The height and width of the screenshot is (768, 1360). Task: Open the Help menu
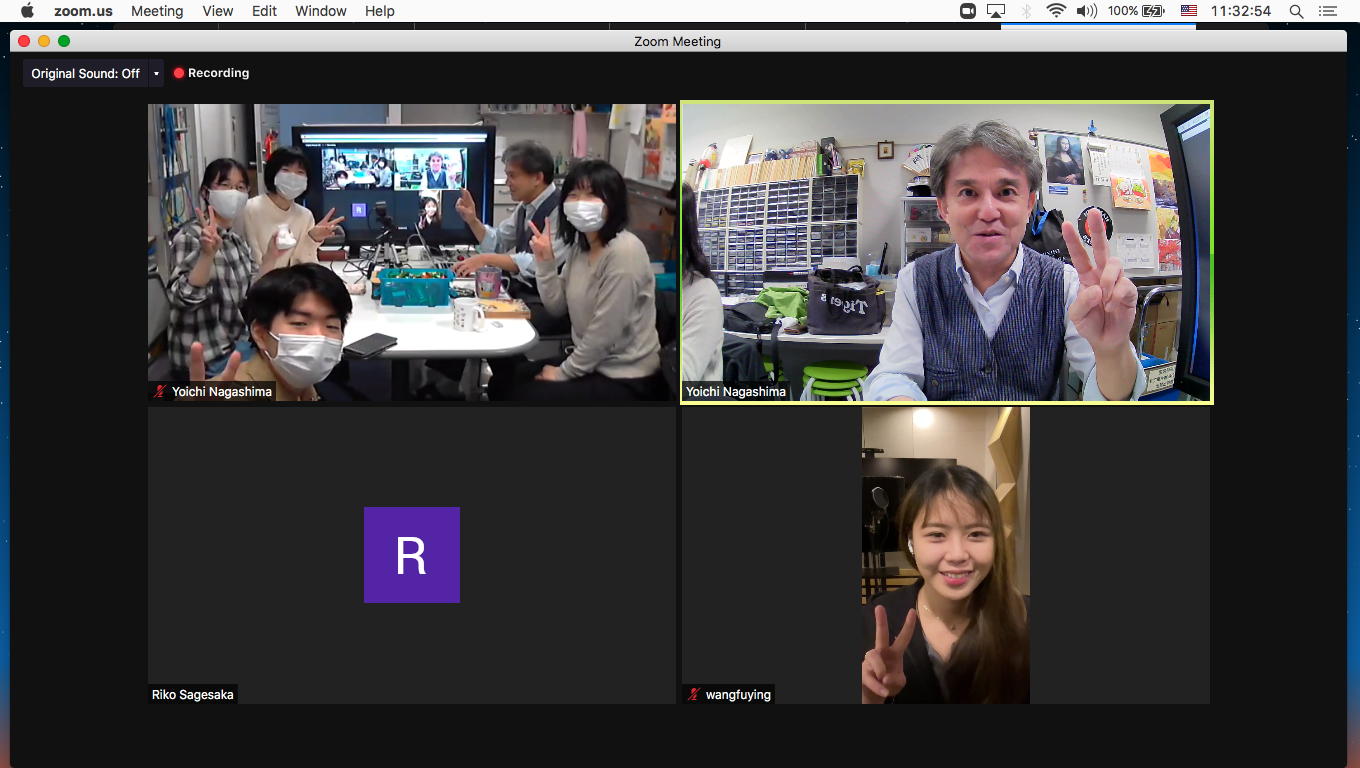pos(380,11)
